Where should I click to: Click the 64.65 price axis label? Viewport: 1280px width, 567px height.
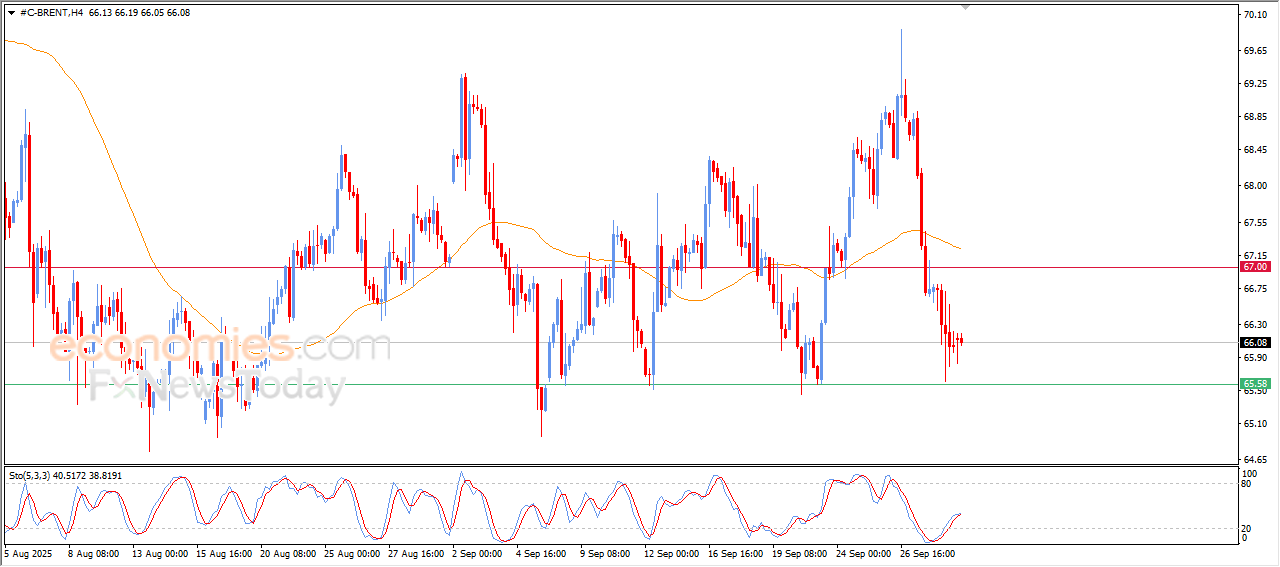(1255, 458)
